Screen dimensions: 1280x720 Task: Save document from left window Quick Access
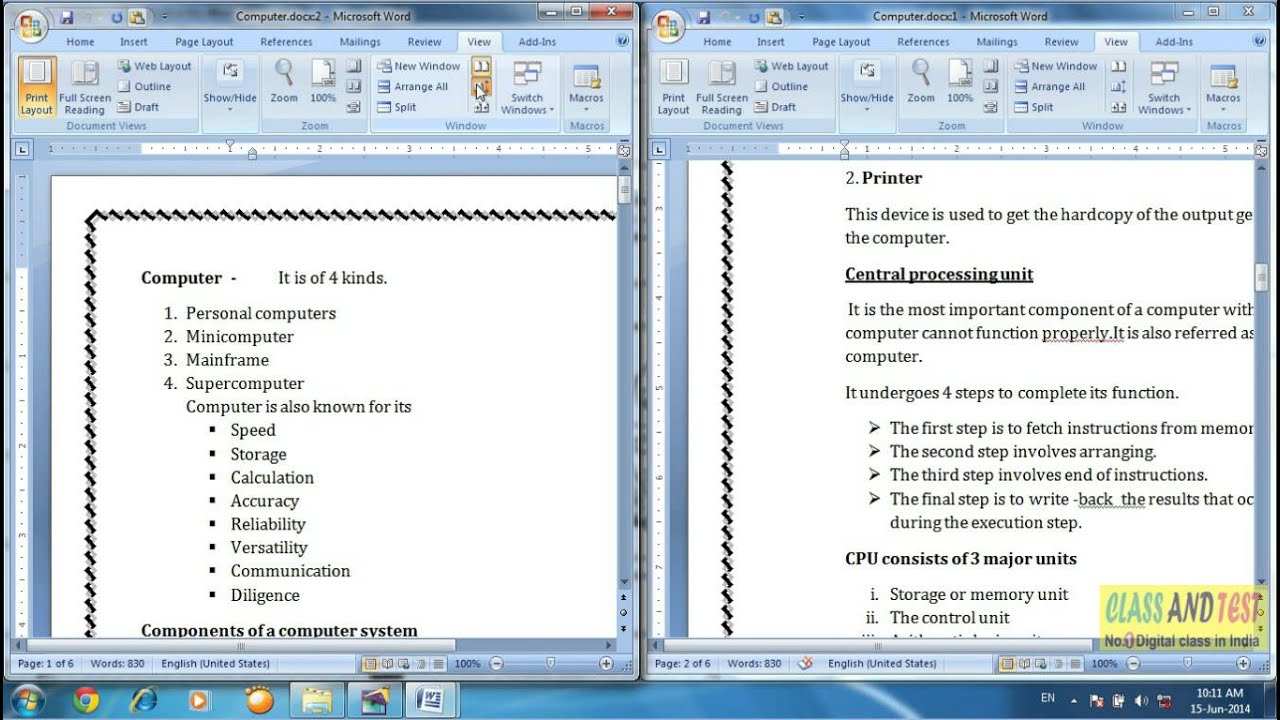click(x=67, y=17)
